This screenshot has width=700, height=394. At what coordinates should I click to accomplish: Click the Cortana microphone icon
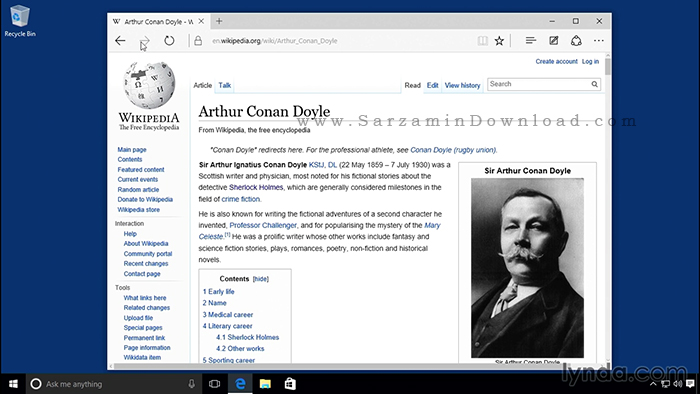(192, 384)
